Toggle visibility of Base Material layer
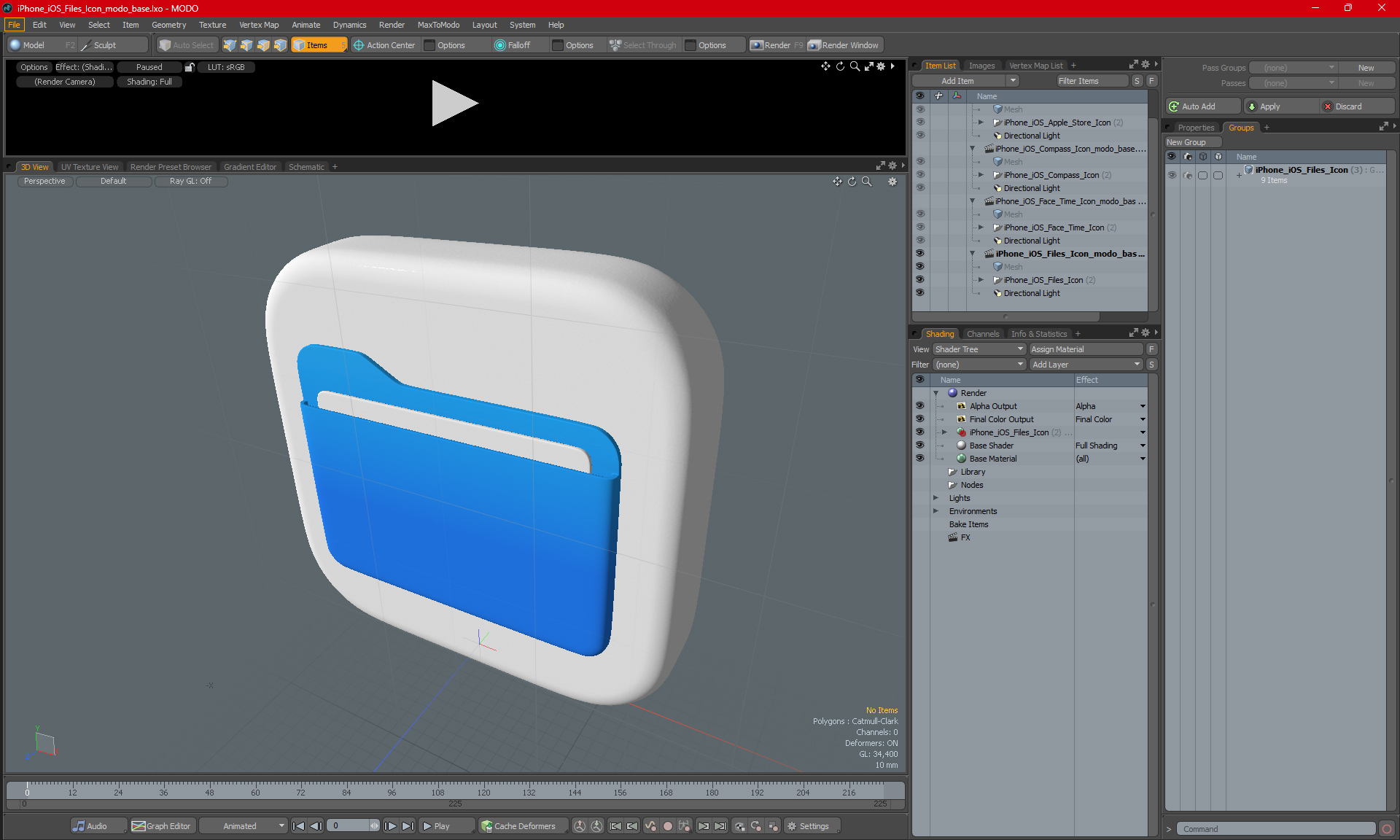Viewport: 1400px width, 840px height. 919,459
